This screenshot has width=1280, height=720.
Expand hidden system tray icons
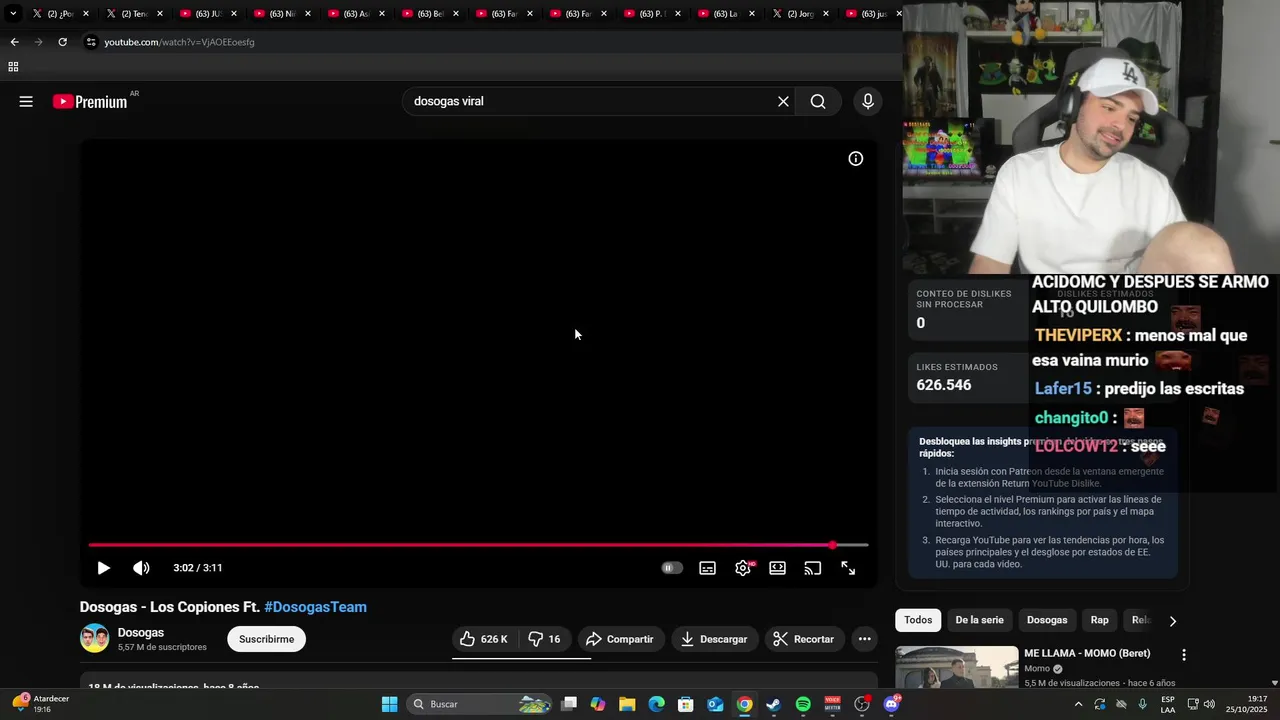click(1078, 704)
